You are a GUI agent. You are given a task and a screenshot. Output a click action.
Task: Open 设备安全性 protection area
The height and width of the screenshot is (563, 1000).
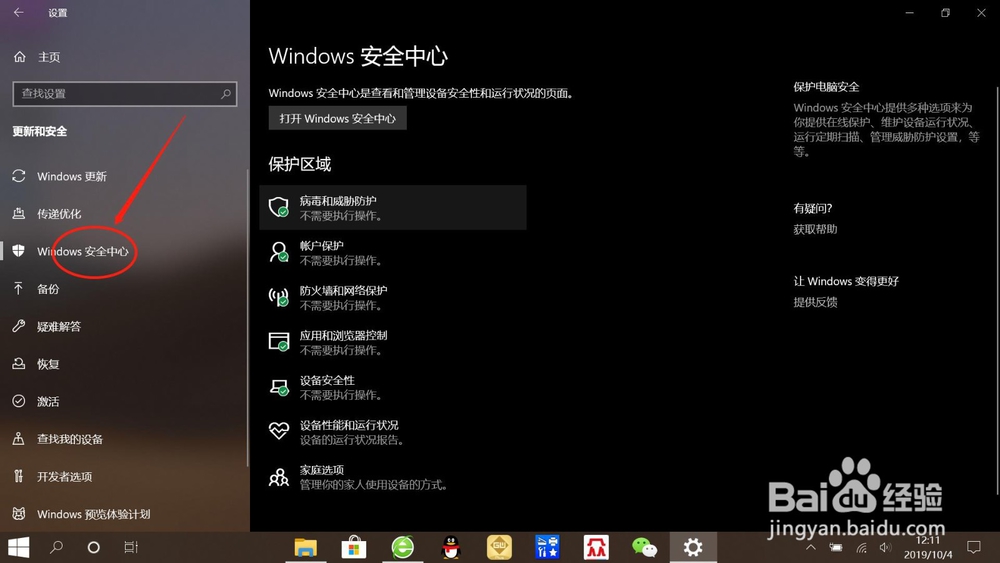[393, 387]
